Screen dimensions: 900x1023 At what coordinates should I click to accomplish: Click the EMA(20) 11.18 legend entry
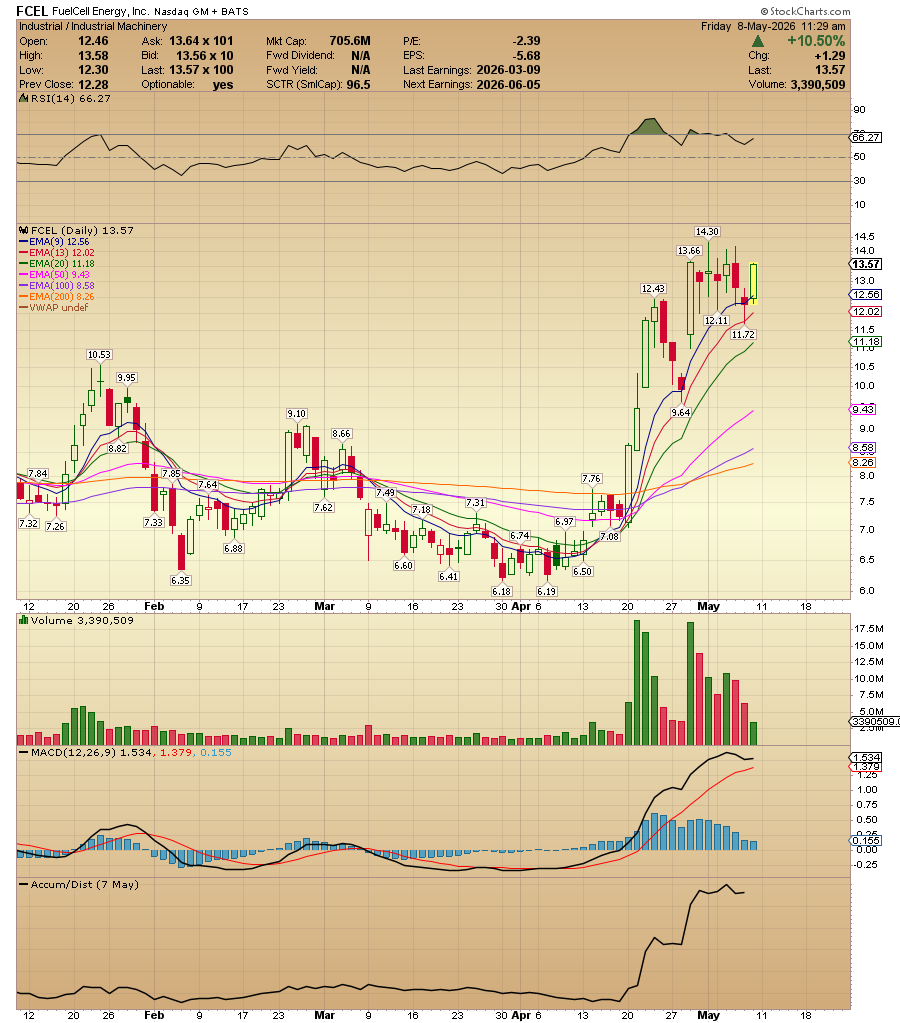point(57,264)
